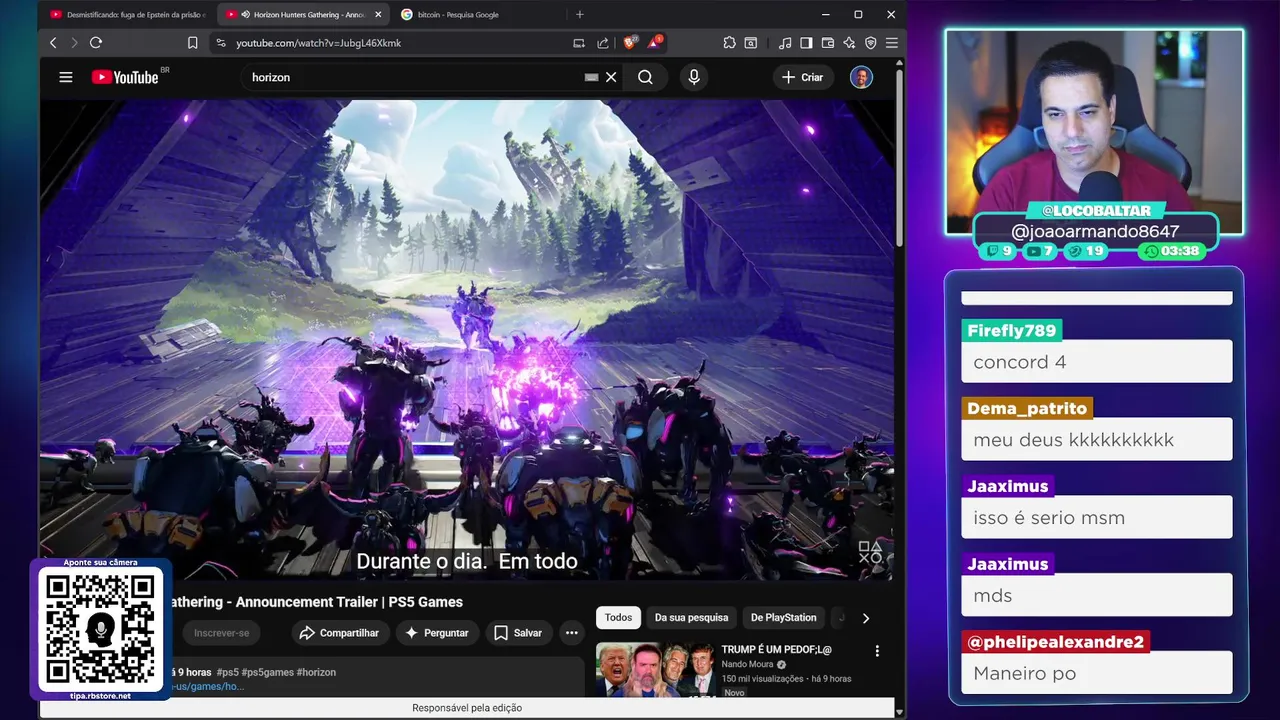1280x720 pixels.
Task: Open the more actions three-dot button under video
Action: point(571,633)
